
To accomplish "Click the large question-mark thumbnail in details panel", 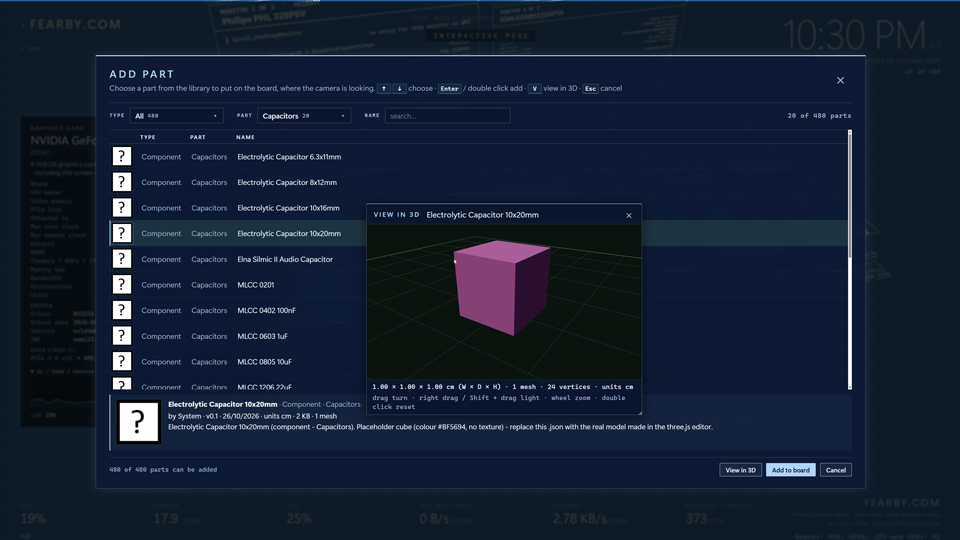I will [138, 422].
